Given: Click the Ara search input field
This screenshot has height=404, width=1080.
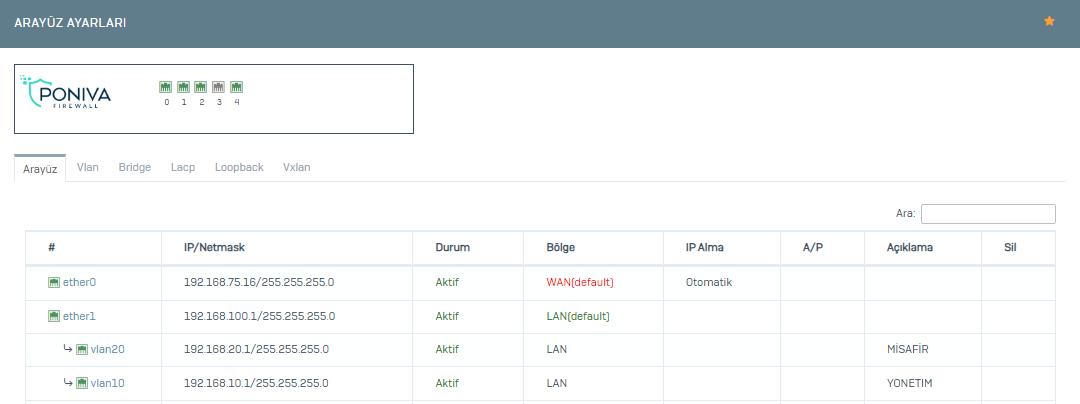Looking at the screenshot, I should (x=988, y=214).
